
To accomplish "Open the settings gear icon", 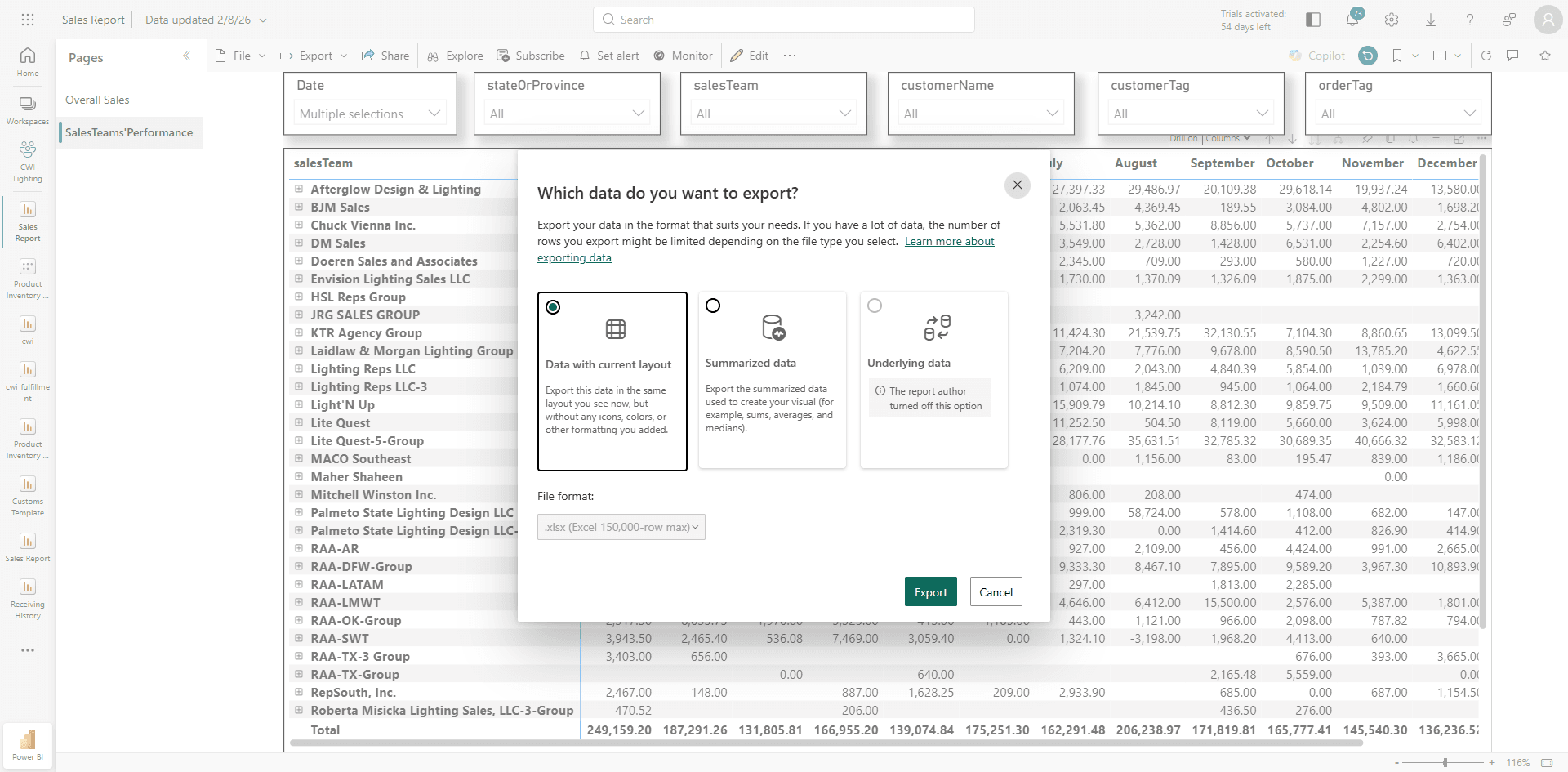I will (1392, 20).
